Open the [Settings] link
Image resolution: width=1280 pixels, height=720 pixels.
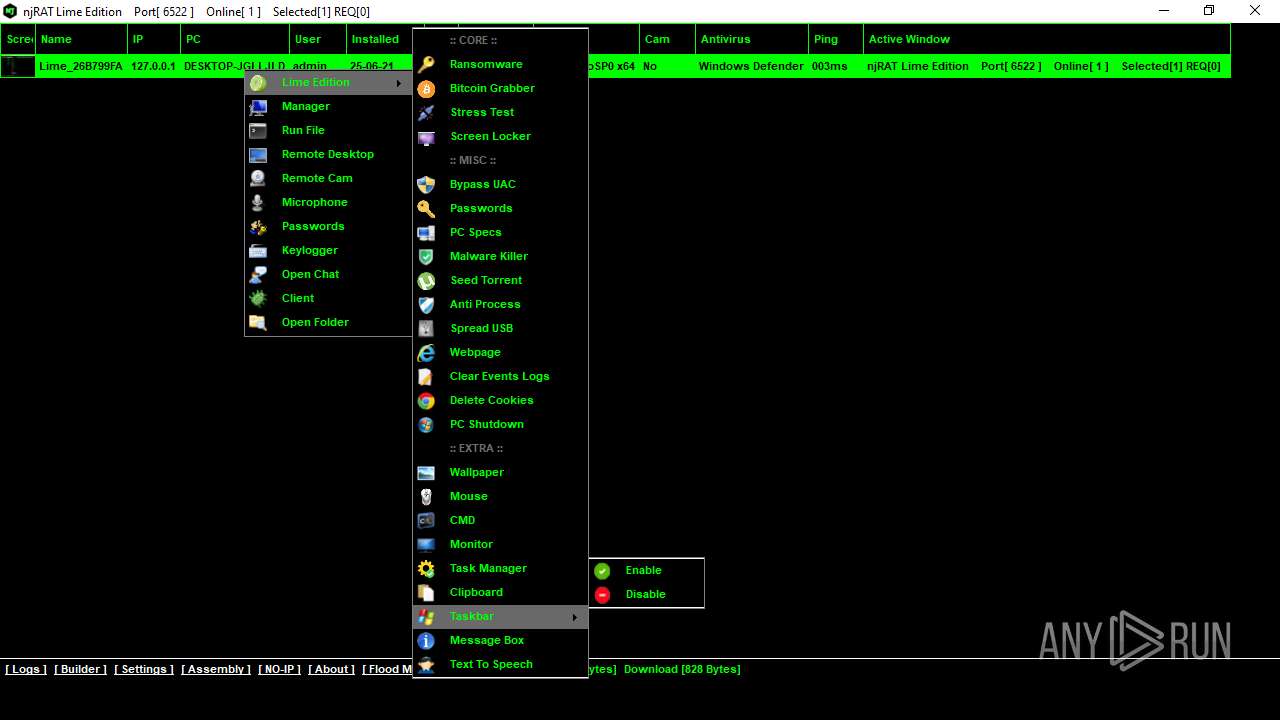click(x=144, y=669)
